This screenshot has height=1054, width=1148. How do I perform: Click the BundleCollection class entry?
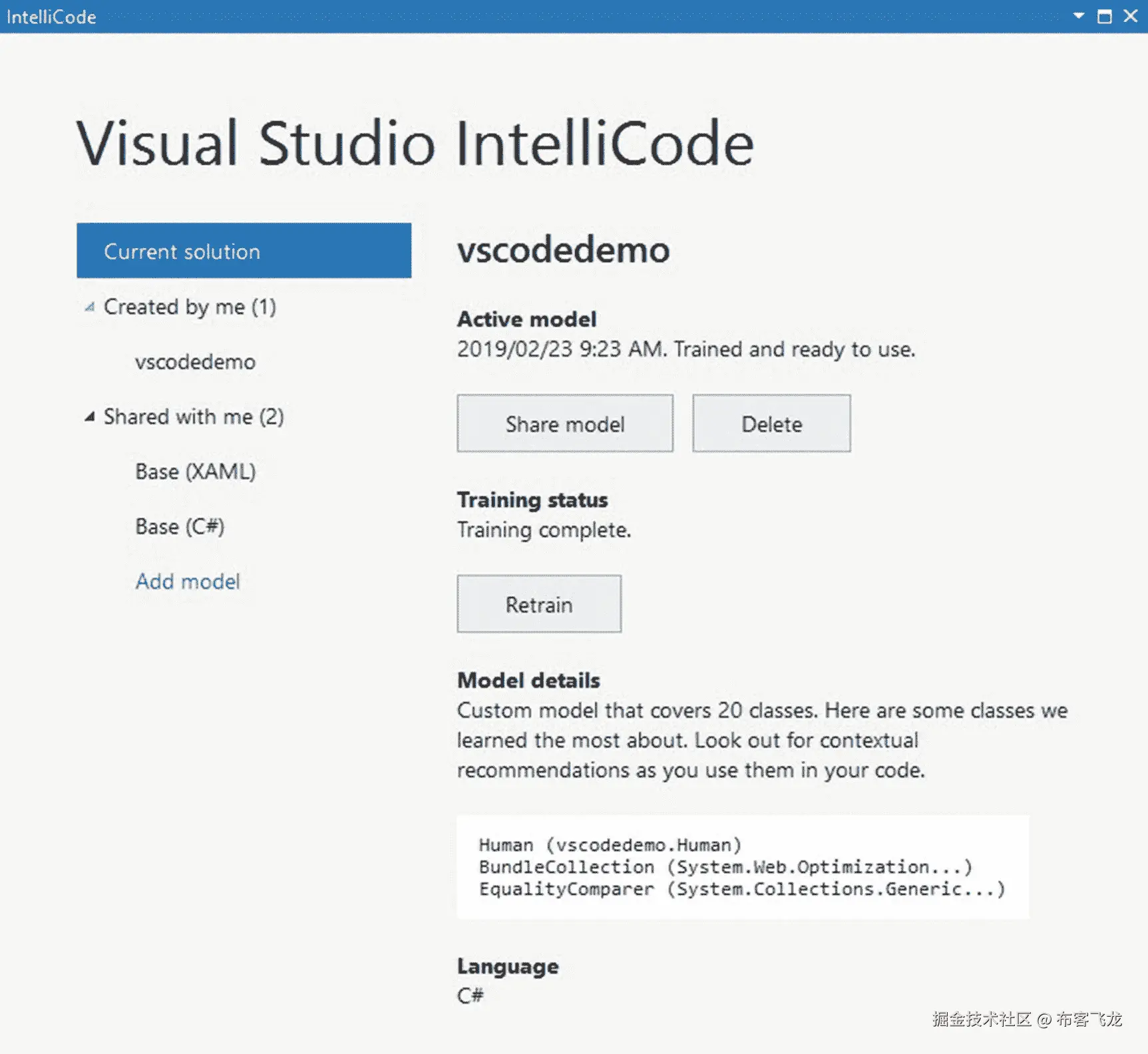click(x=725, y=867)
